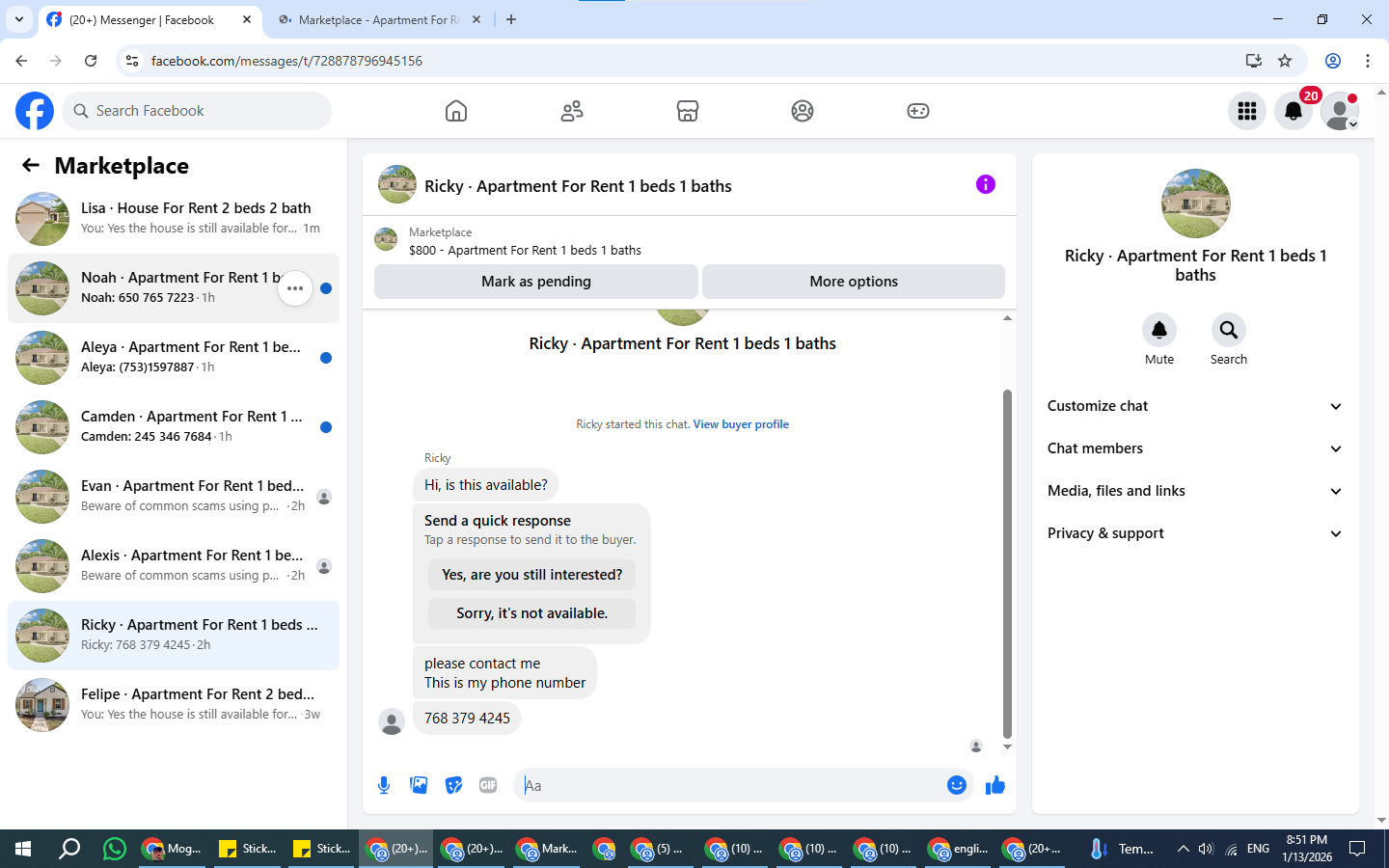Focus the Search Facebook field

pos(197,111)
